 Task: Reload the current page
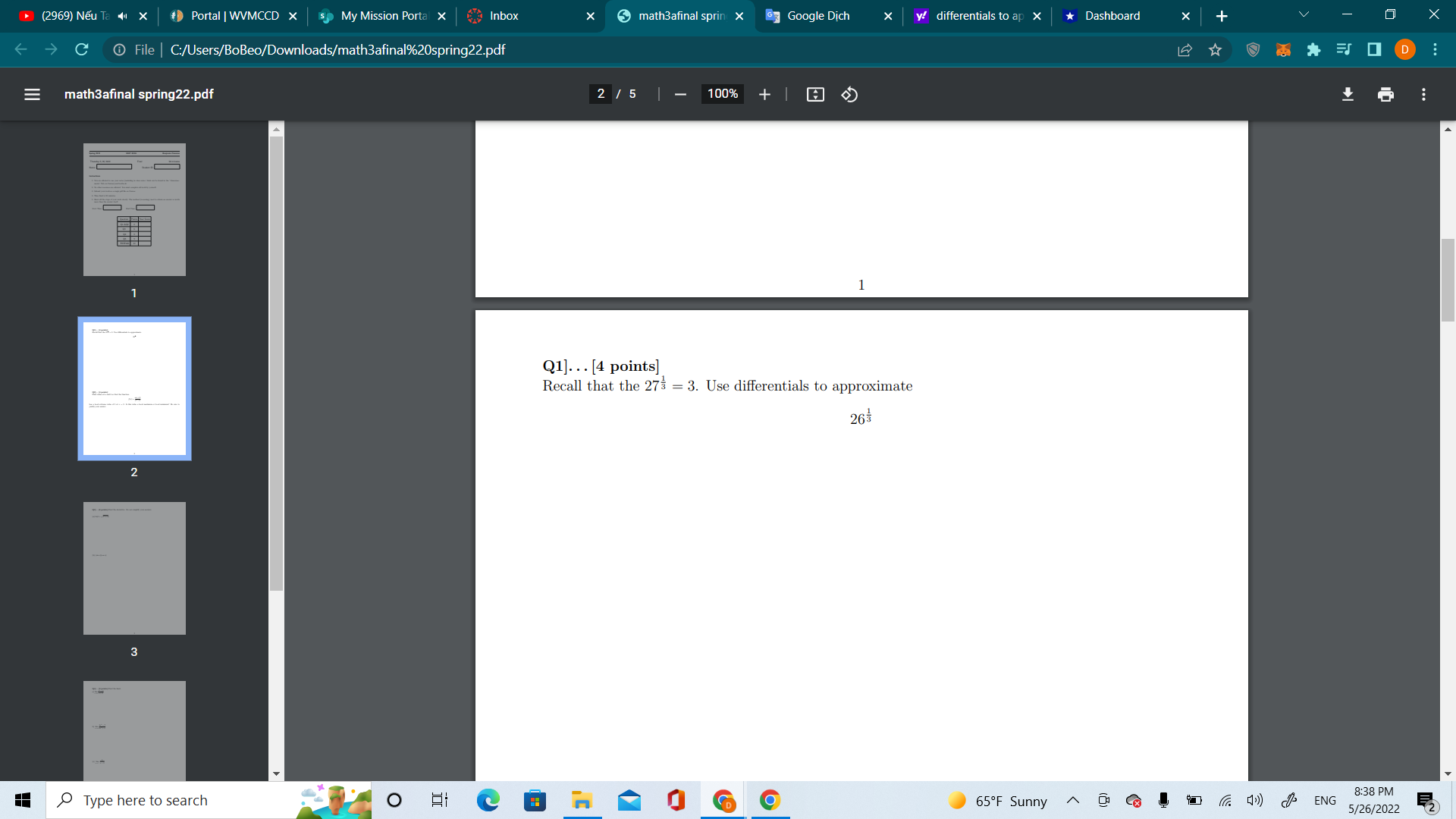coord(80,49)
